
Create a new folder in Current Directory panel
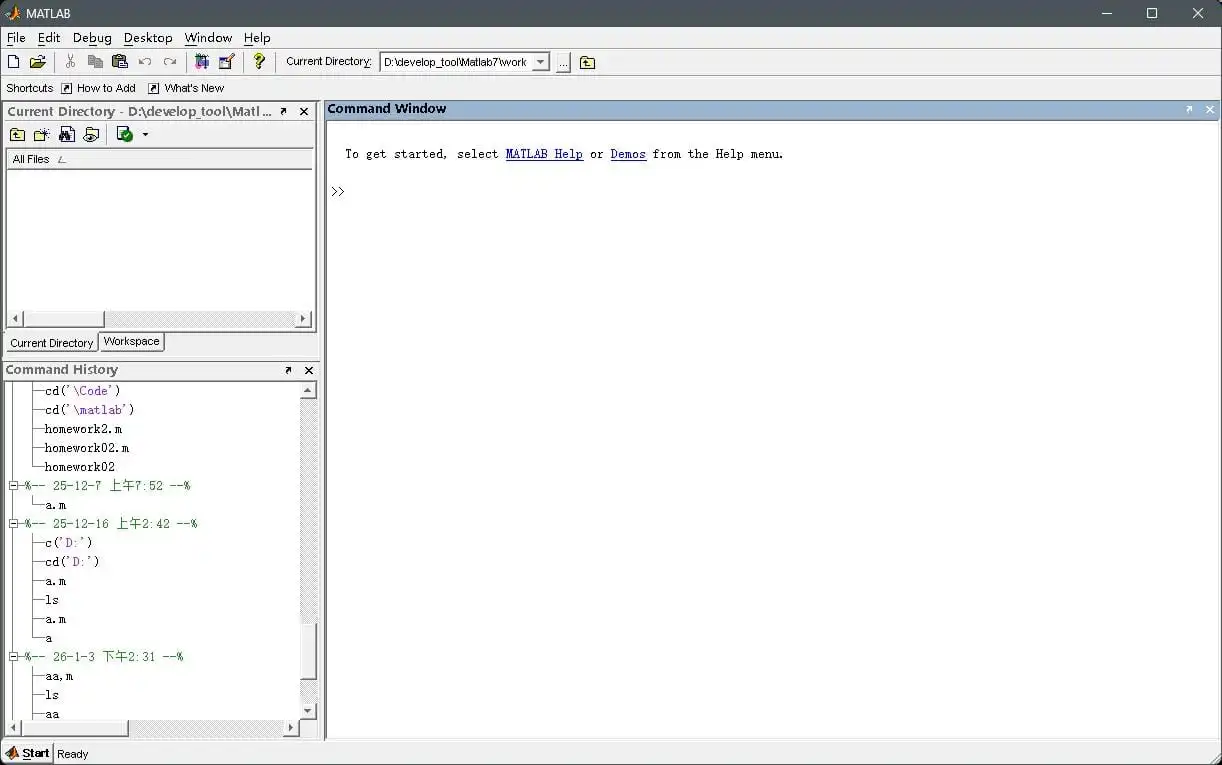click(x=41, y=135)
